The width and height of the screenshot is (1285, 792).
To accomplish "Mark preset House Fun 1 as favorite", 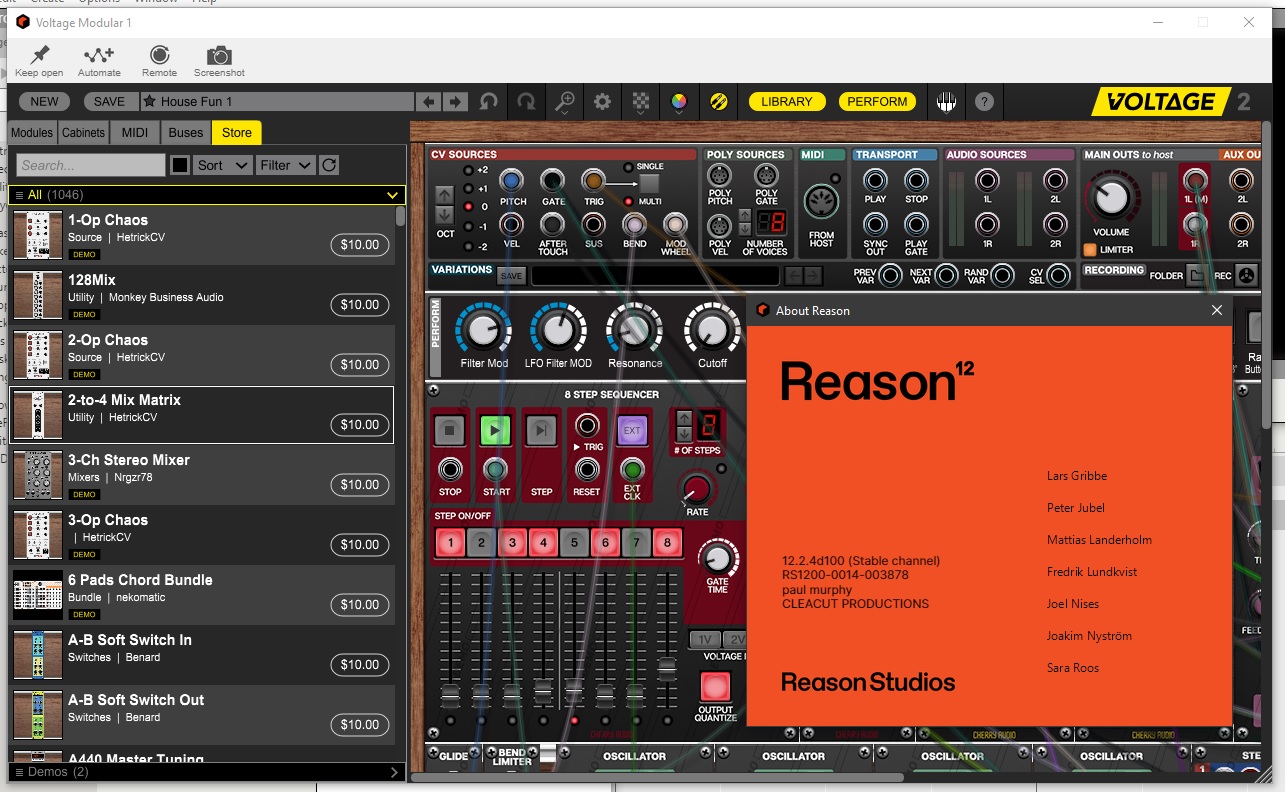I will click(149, 101).
